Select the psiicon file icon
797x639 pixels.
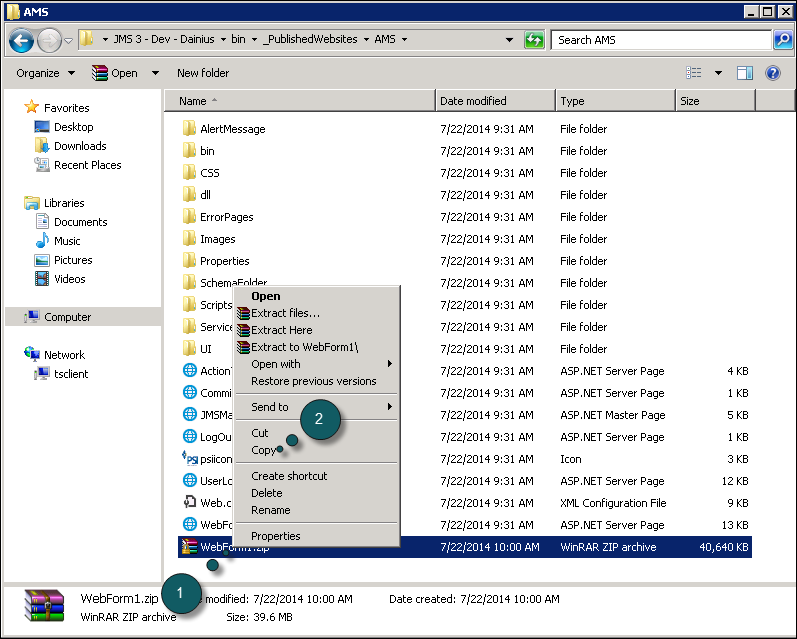point(190,459)
